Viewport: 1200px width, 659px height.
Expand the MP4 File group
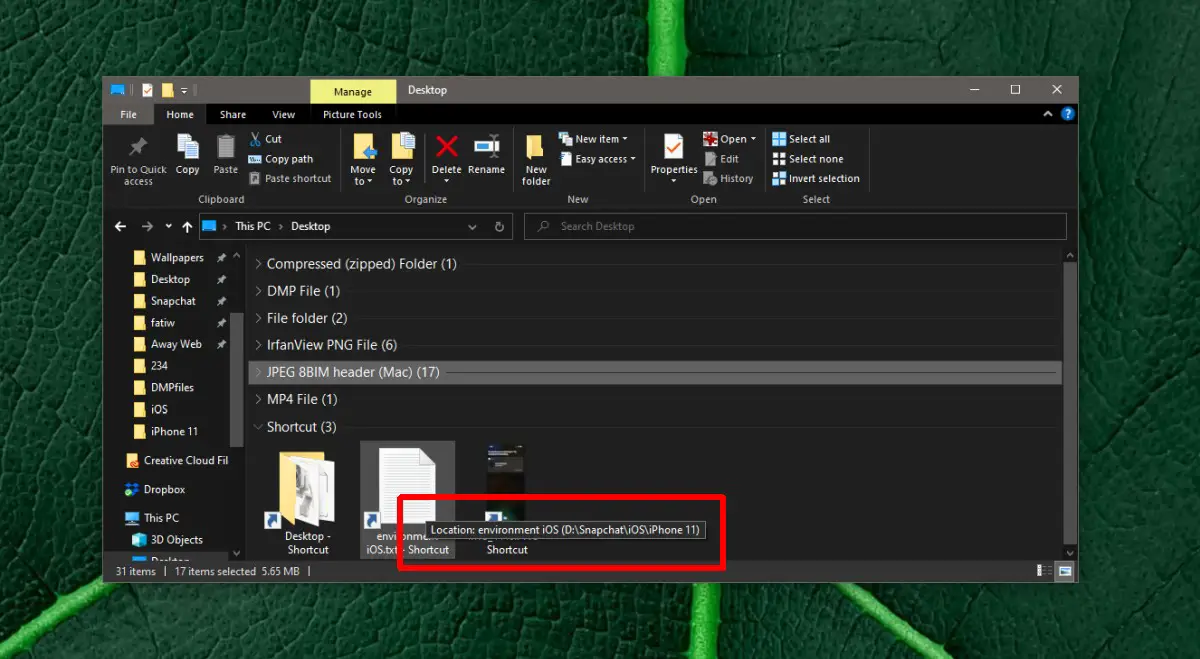point(258,399)
